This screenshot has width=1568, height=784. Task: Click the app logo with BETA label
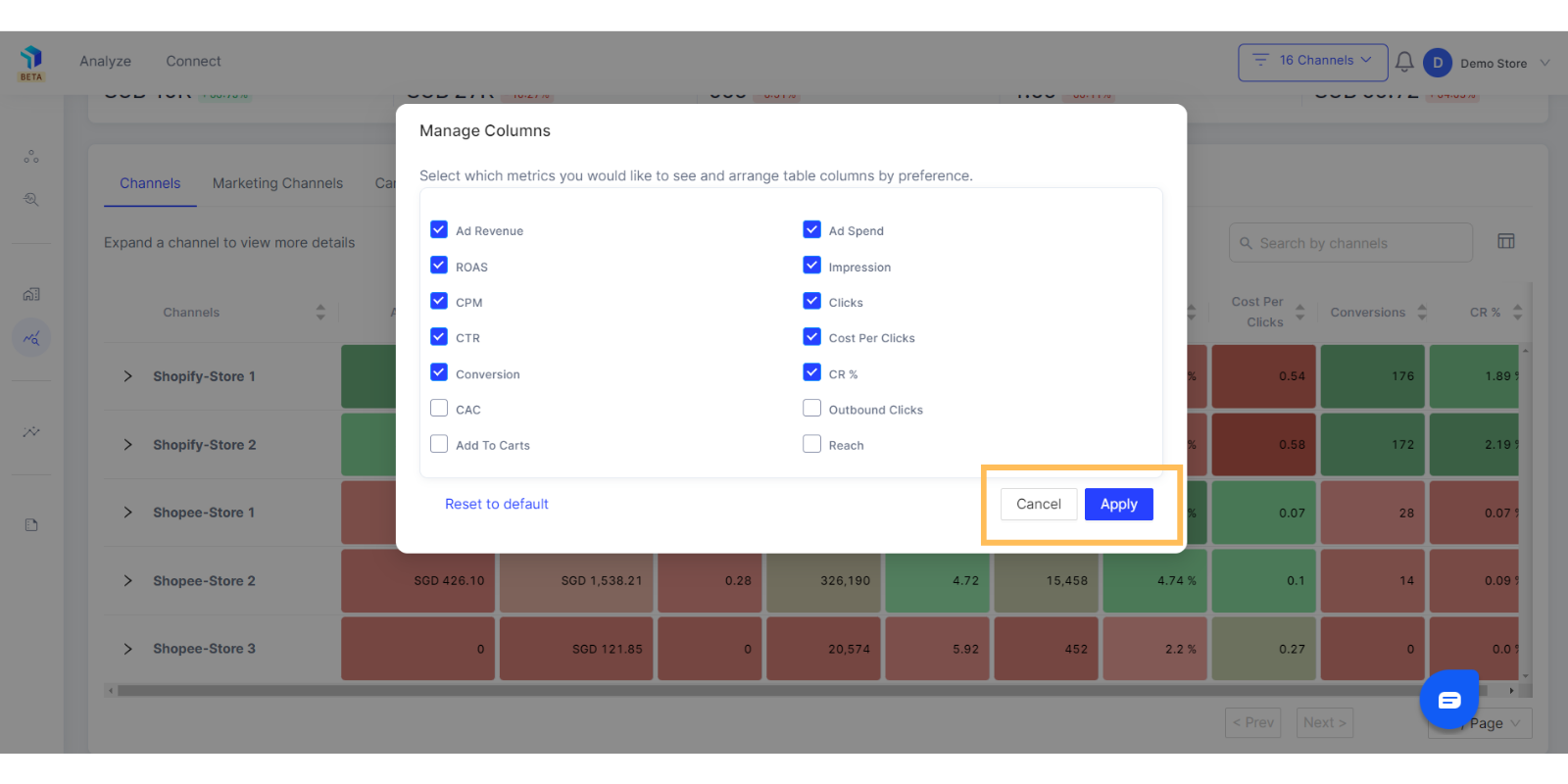tap(31, 63)
